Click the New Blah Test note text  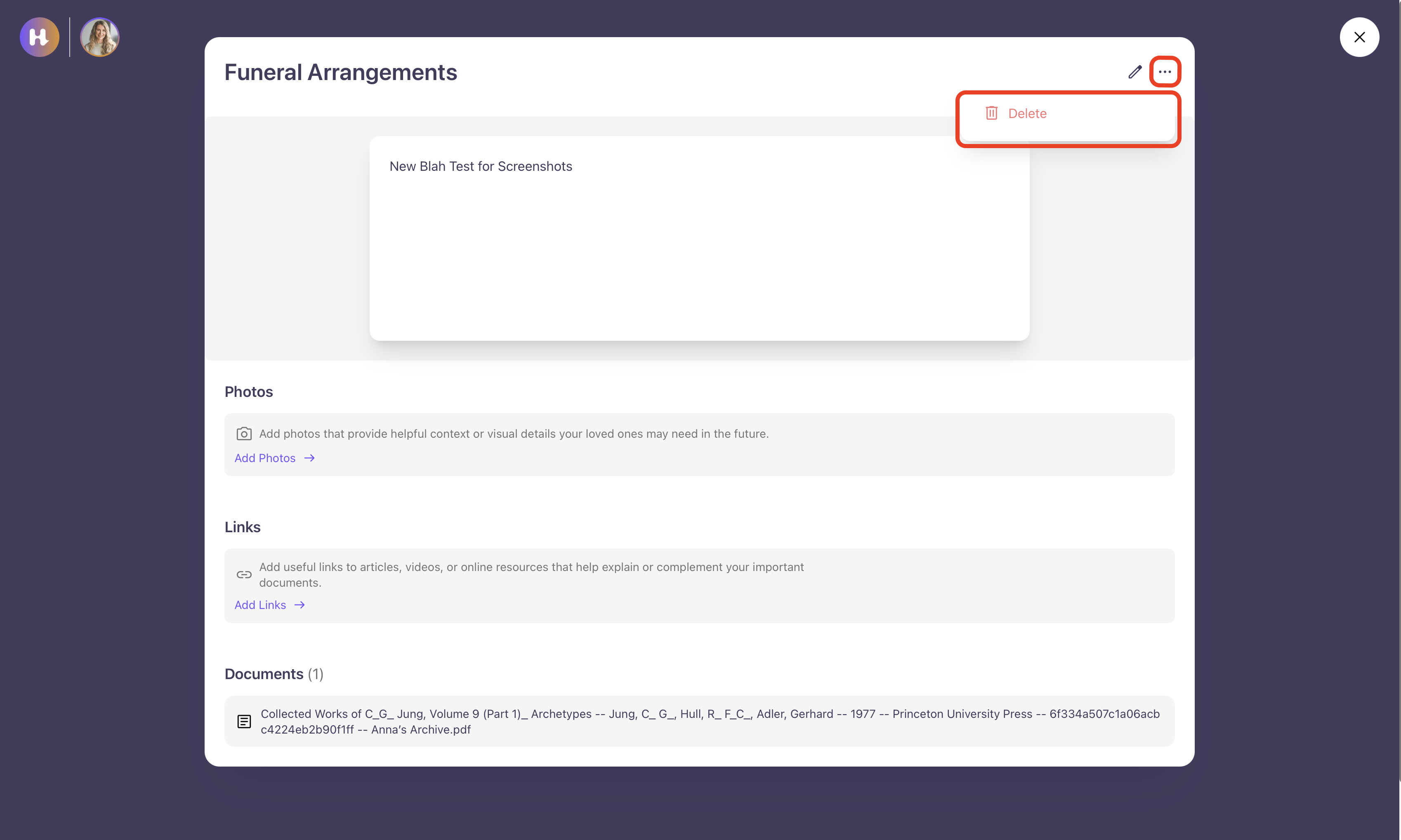pos(480,166)
